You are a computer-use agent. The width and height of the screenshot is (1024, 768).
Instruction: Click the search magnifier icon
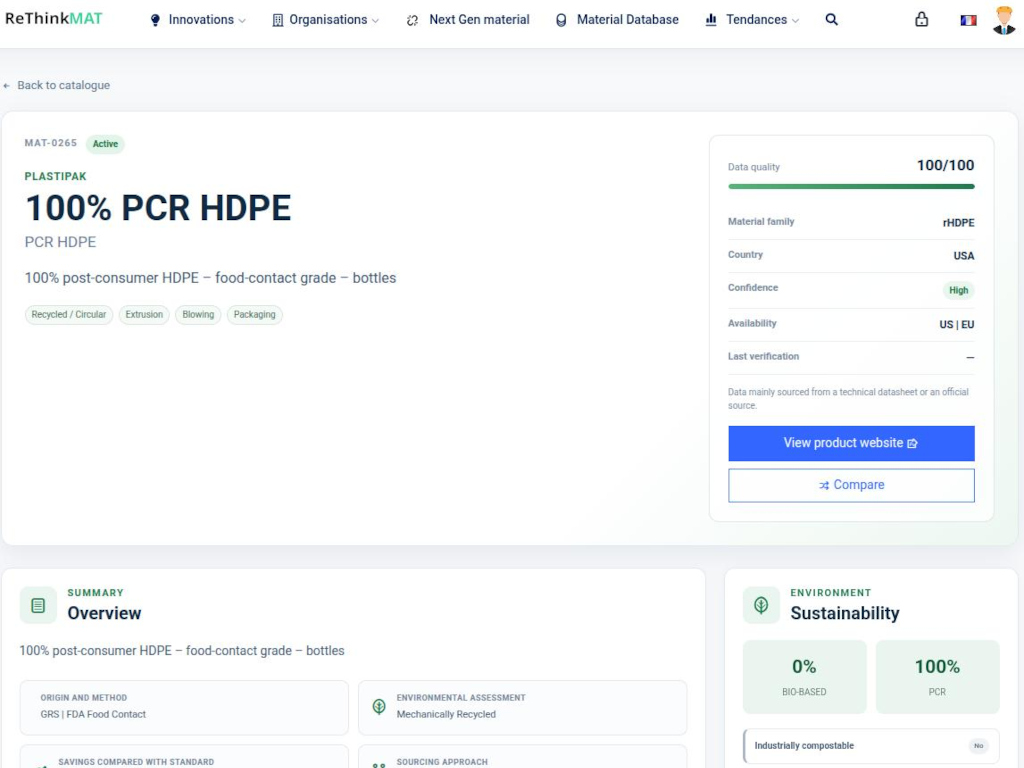click(831, 20)
